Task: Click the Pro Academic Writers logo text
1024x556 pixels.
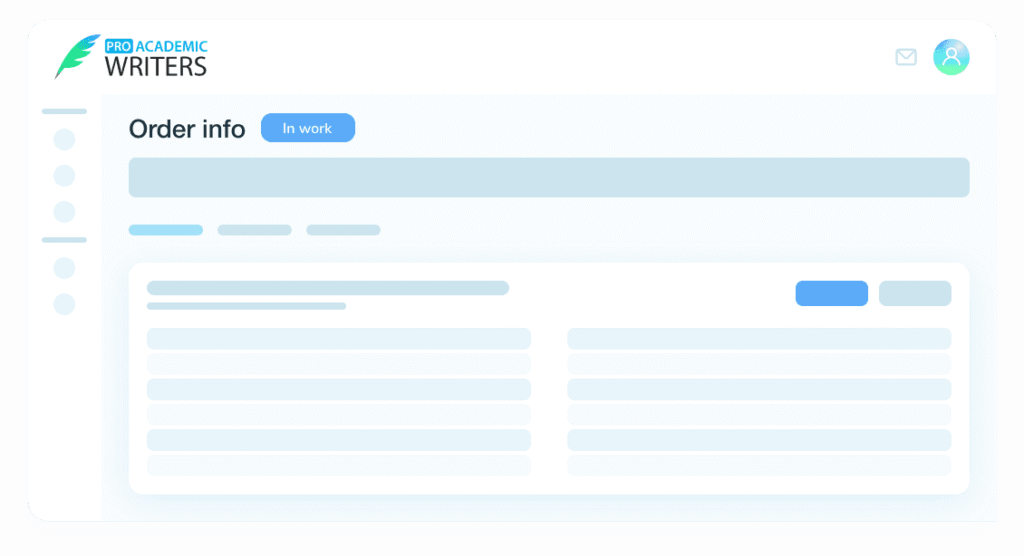Action: [156, 58]
